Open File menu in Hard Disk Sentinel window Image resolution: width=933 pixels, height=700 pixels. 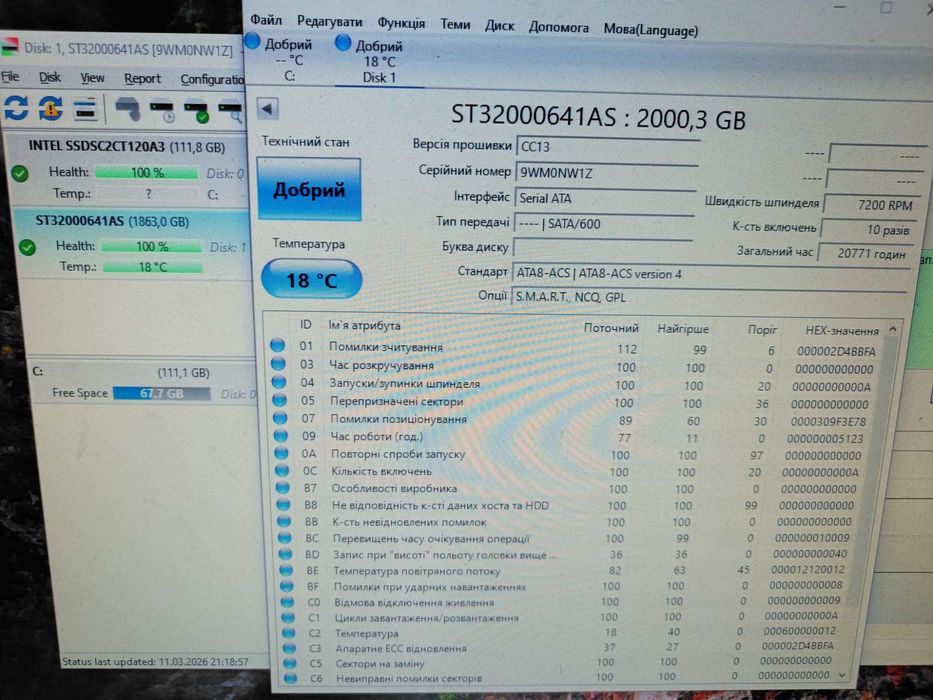pyautogui.click(x=10, y=77)
